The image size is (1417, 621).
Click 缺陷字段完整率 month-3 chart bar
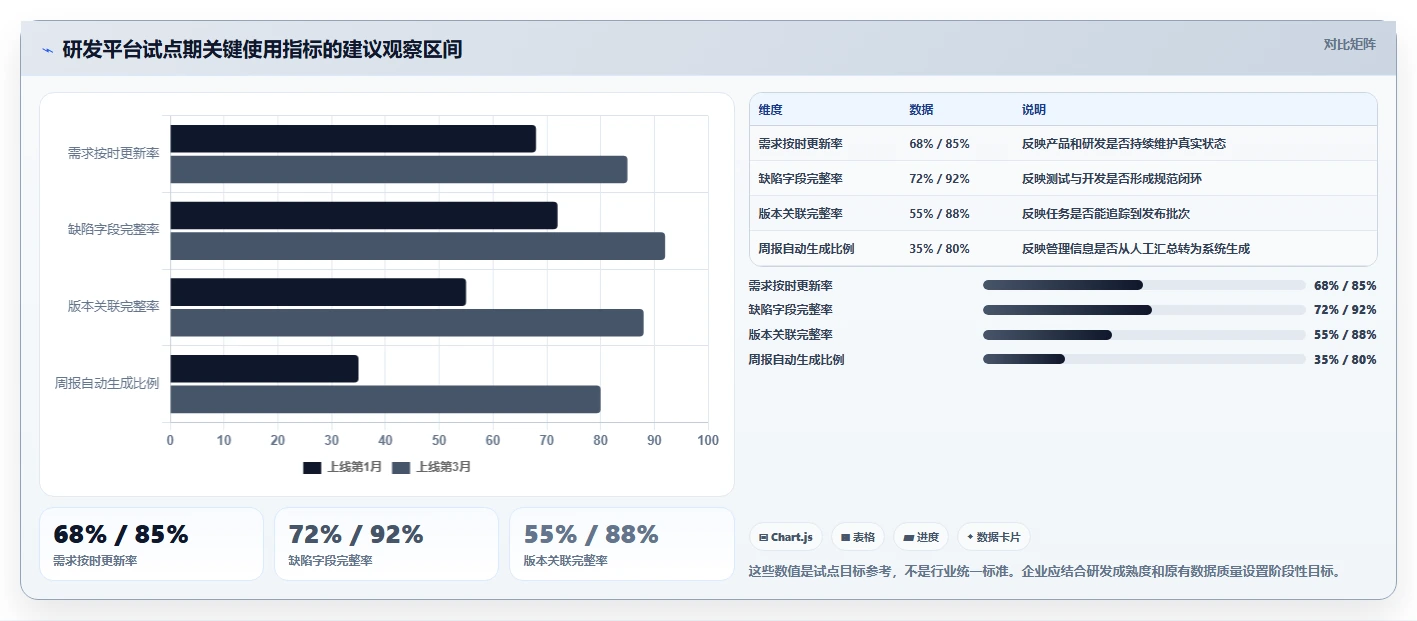[x=418, y=246]
